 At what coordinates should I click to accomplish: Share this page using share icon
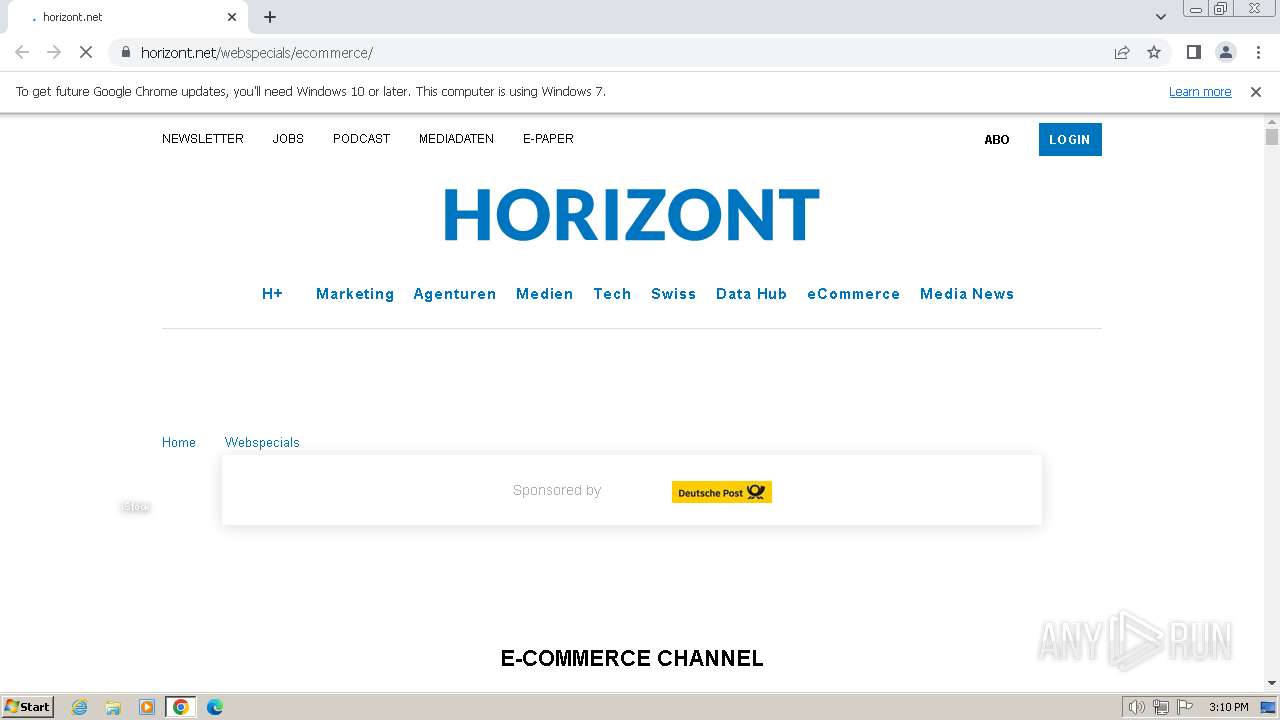click(1122, 52)
